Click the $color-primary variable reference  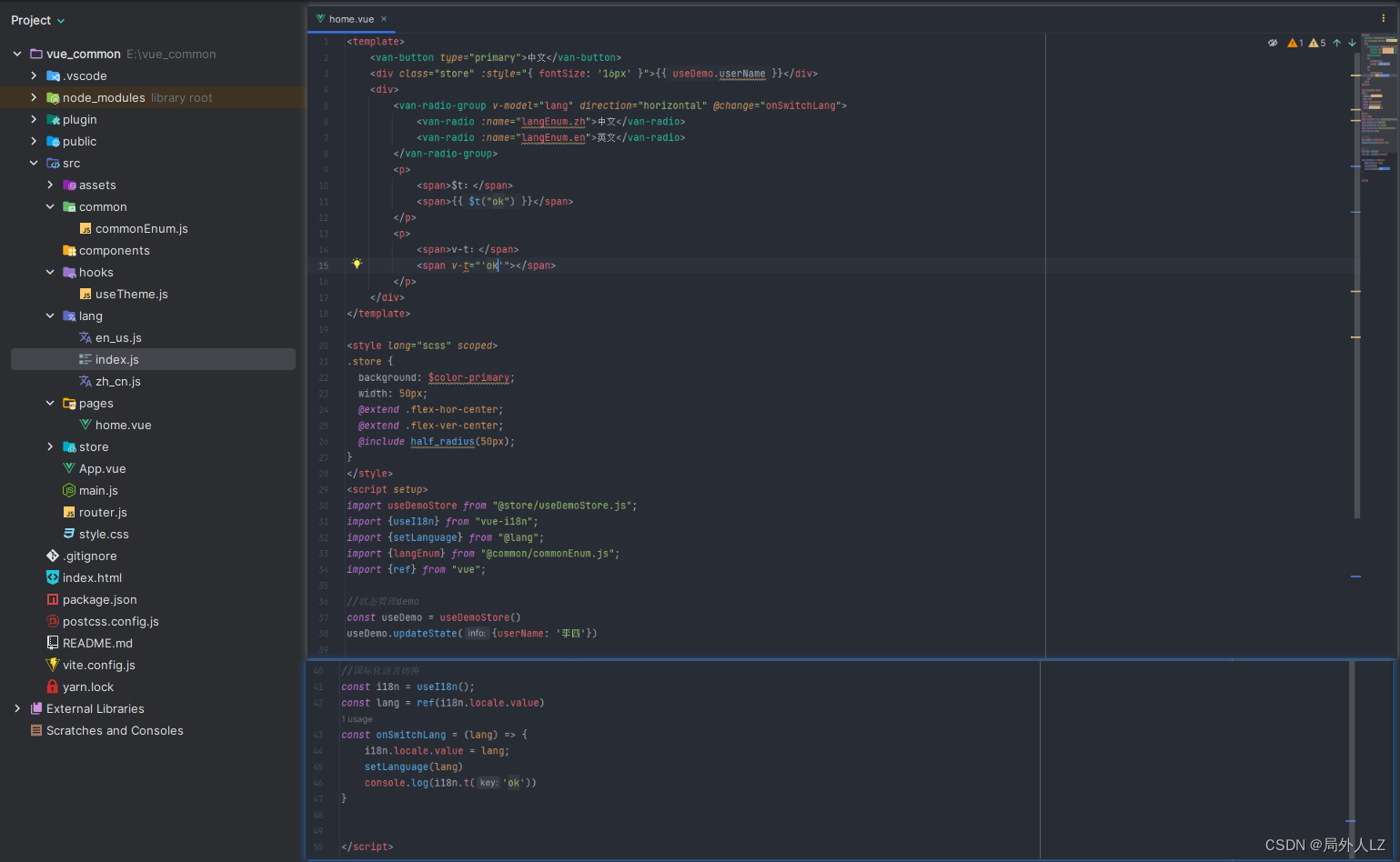(469, 377)
